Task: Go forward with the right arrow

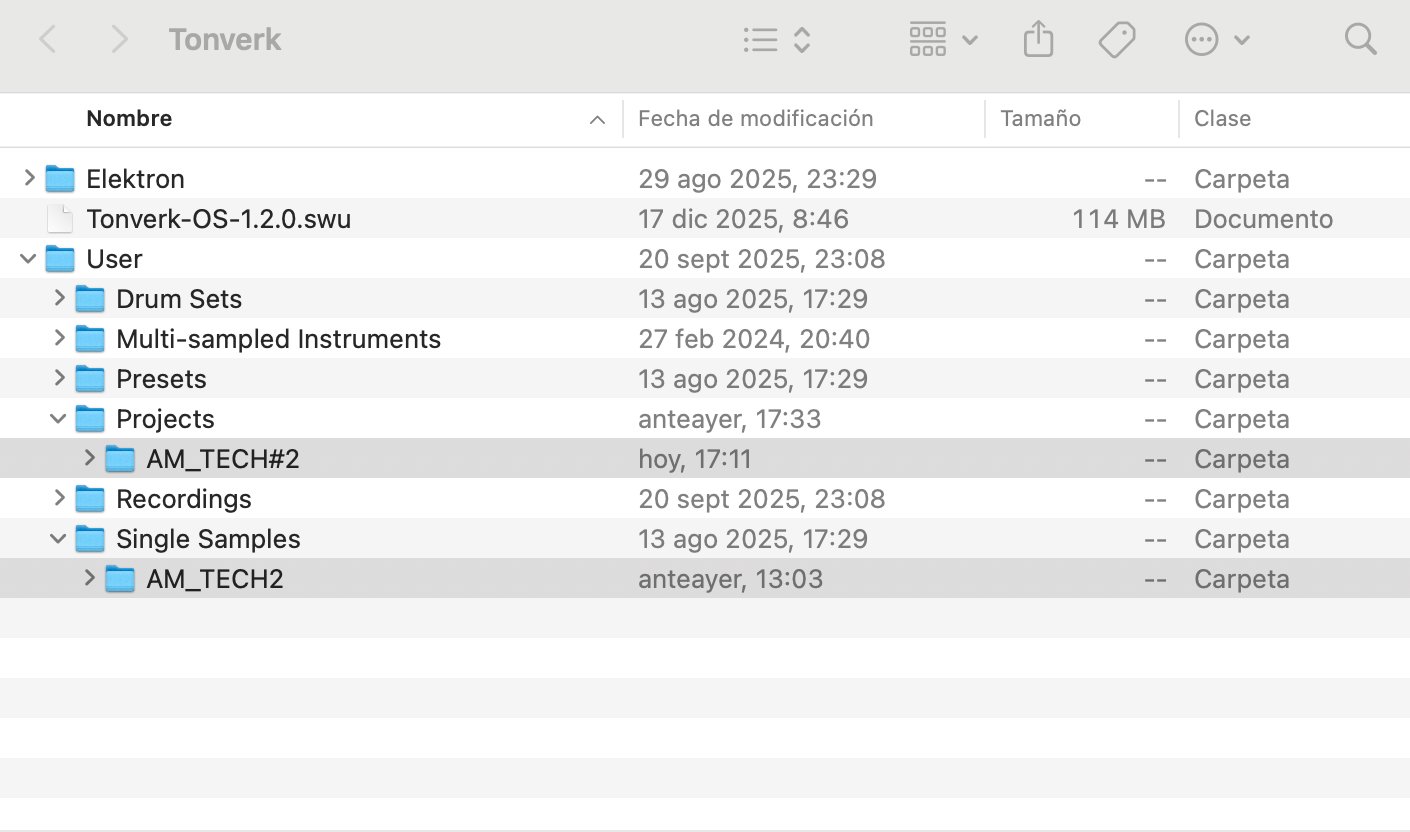Action: tap(120, 40)
